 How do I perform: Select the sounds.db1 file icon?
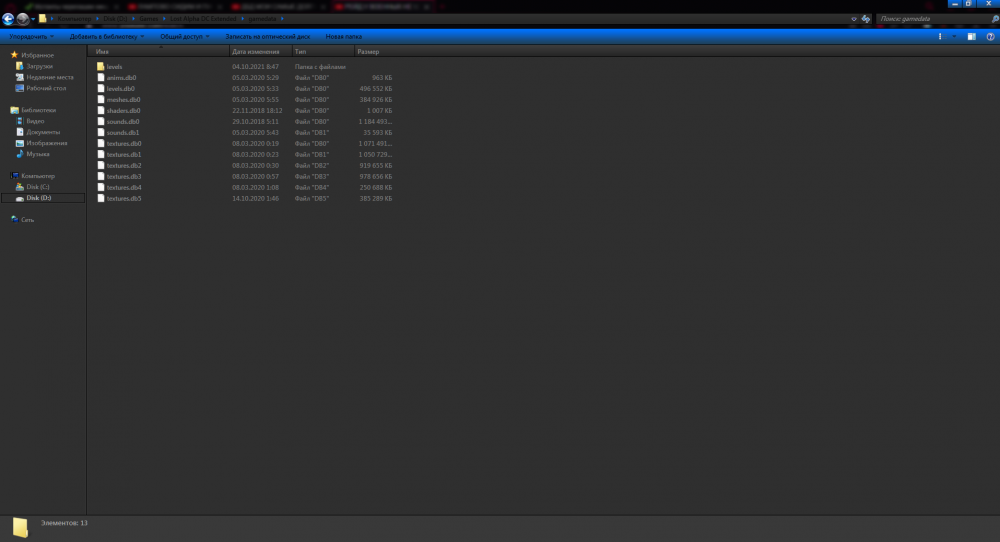[x=101, y=132]
